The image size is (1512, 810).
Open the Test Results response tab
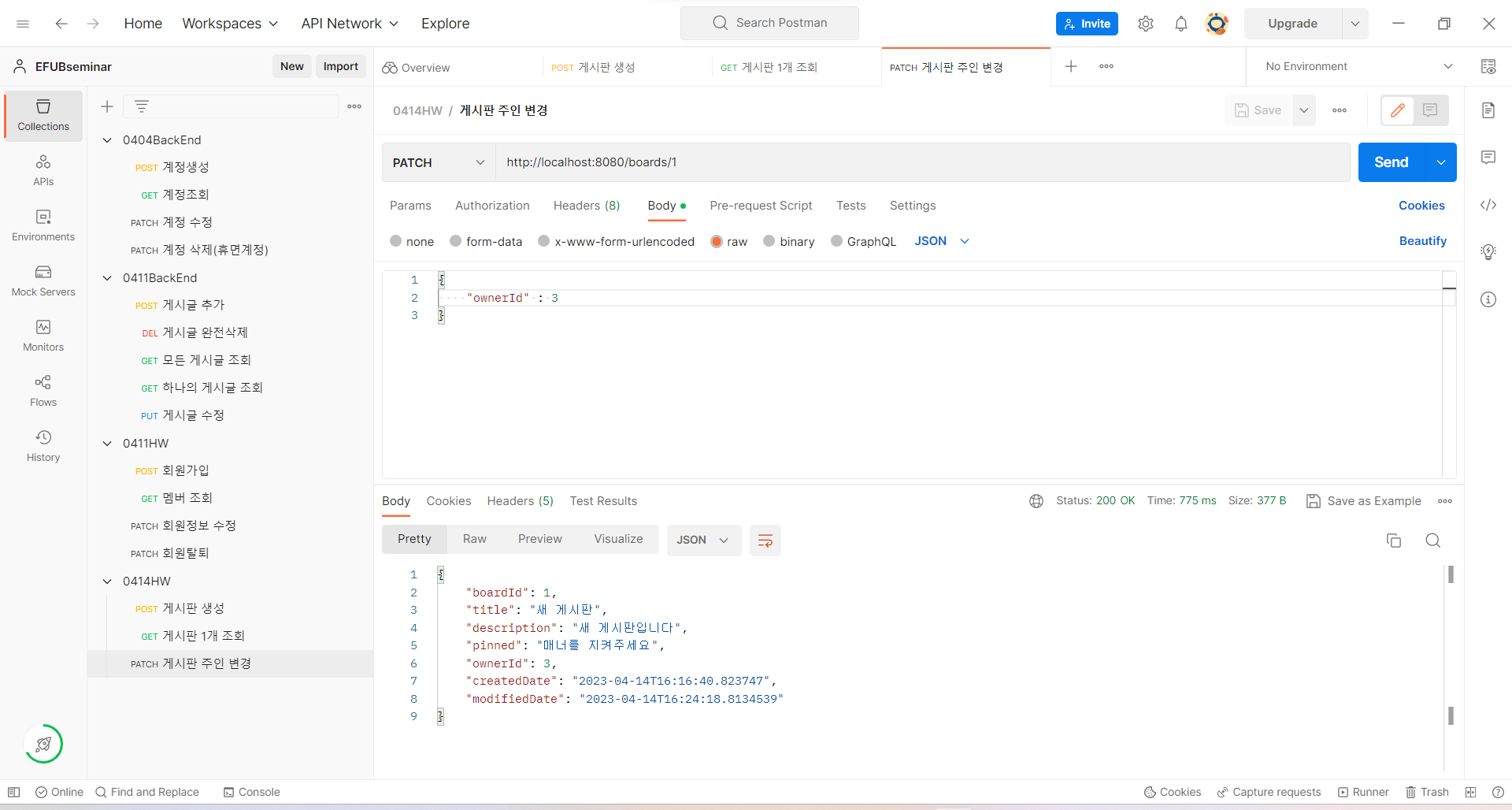tap(603, 501)
